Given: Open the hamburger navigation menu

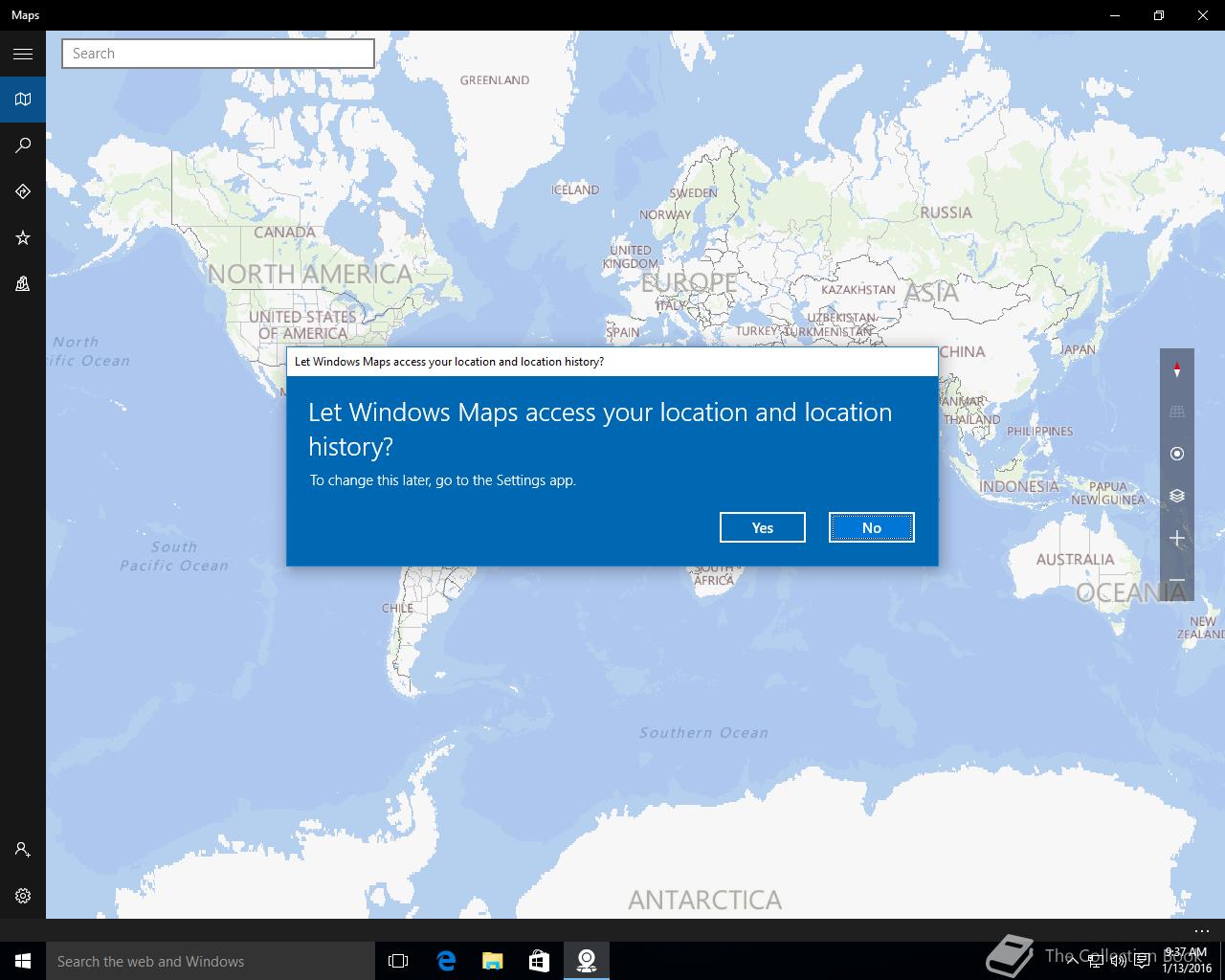Looking at the screenshot, I should click(x=23, y=54).
